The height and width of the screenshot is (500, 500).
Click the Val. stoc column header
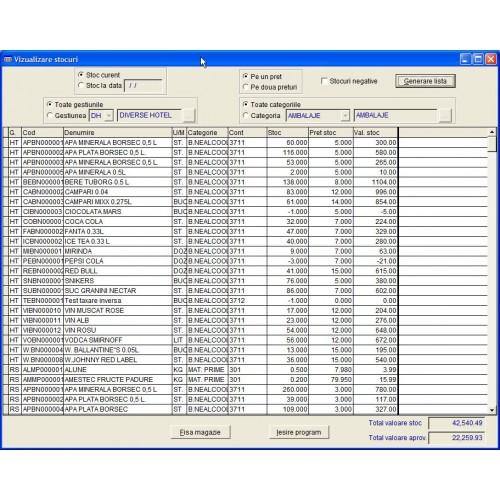tap(376, 132)
